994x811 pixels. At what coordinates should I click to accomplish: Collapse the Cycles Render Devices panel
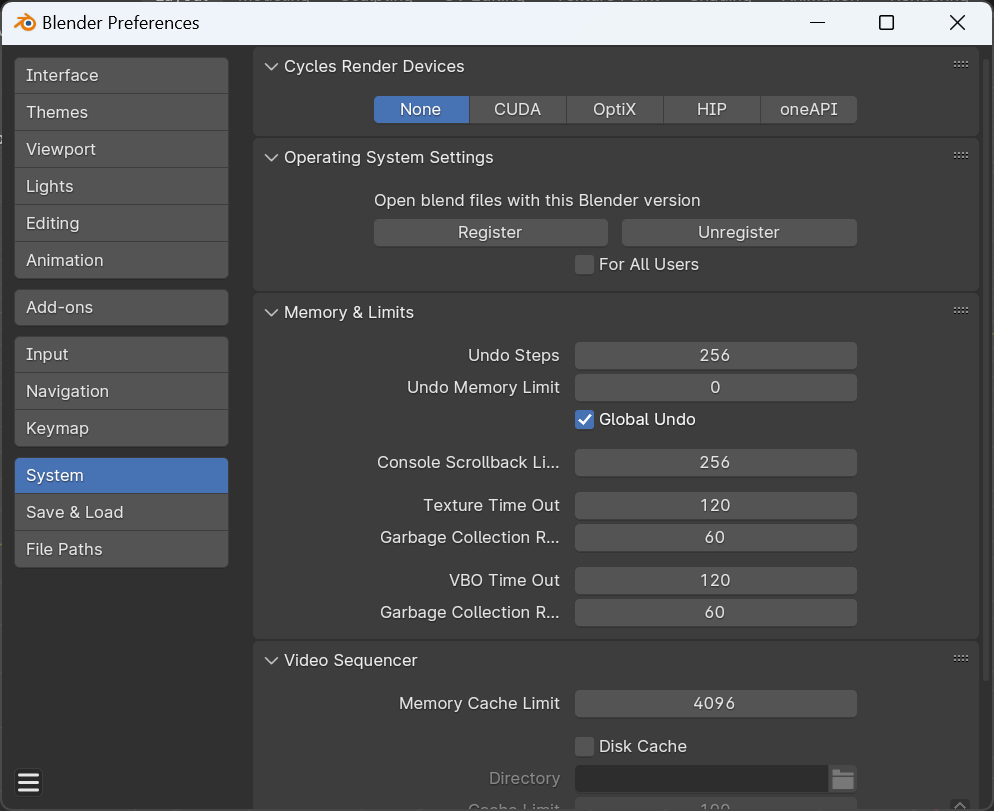click(x=270, y=67)
